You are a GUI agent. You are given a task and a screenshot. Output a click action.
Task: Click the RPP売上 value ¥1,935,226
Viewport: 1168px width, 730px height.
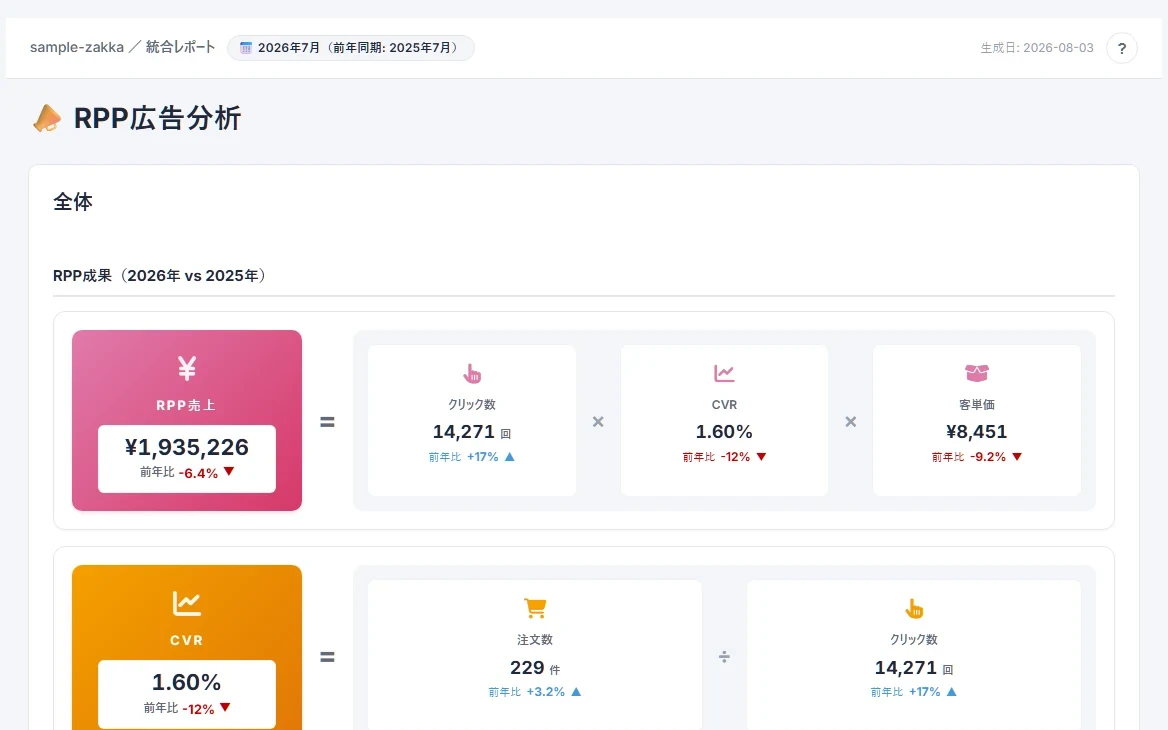point(187,447)
